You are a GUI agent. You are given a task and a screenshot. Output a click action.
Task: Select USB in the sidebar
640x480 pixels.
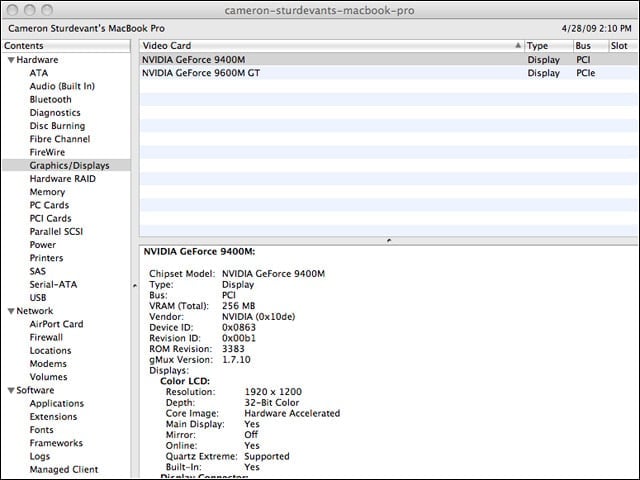coord(38,298)
